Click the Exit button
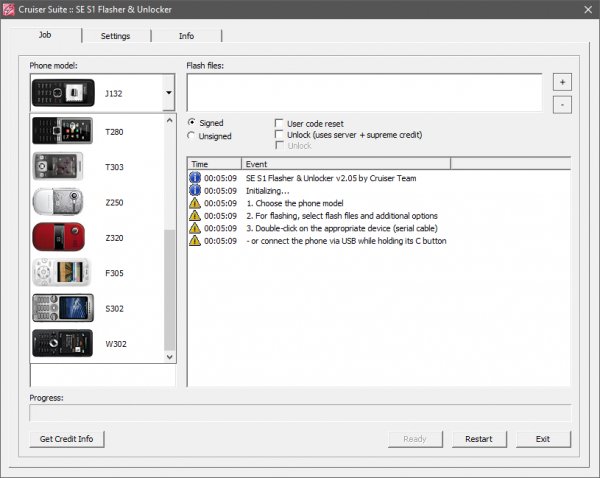Screen dimensions: 600x478 tap(543, 439)
